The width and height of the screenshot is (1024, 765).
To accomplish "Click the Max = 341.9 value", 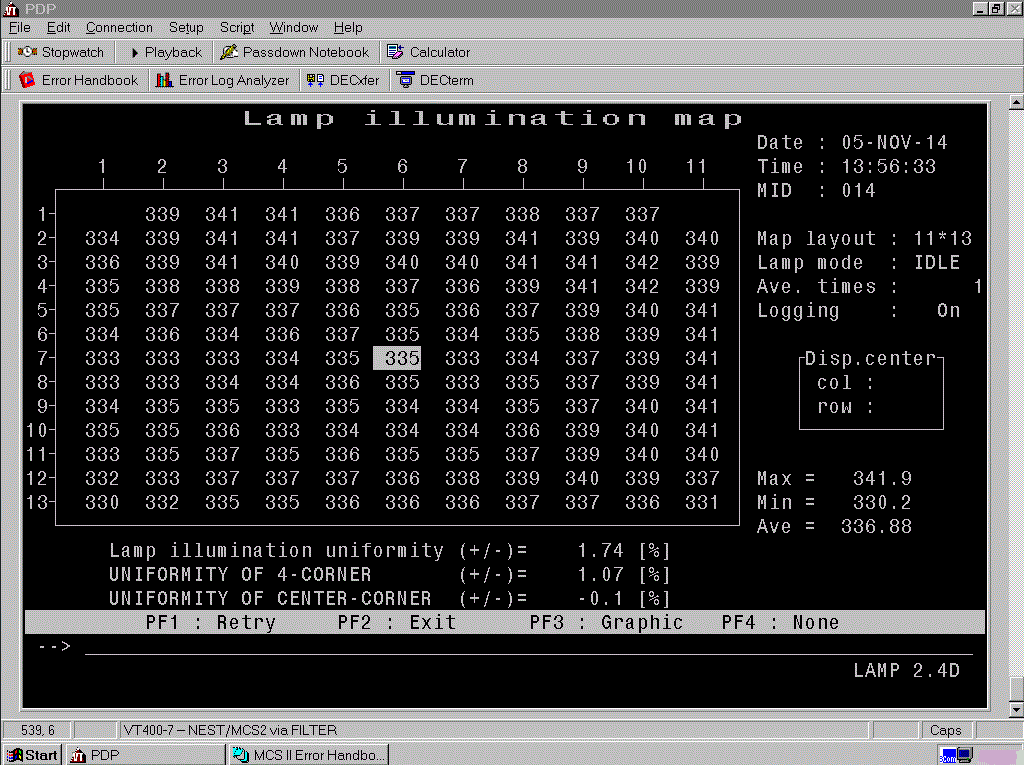I will tap(882, 478).
